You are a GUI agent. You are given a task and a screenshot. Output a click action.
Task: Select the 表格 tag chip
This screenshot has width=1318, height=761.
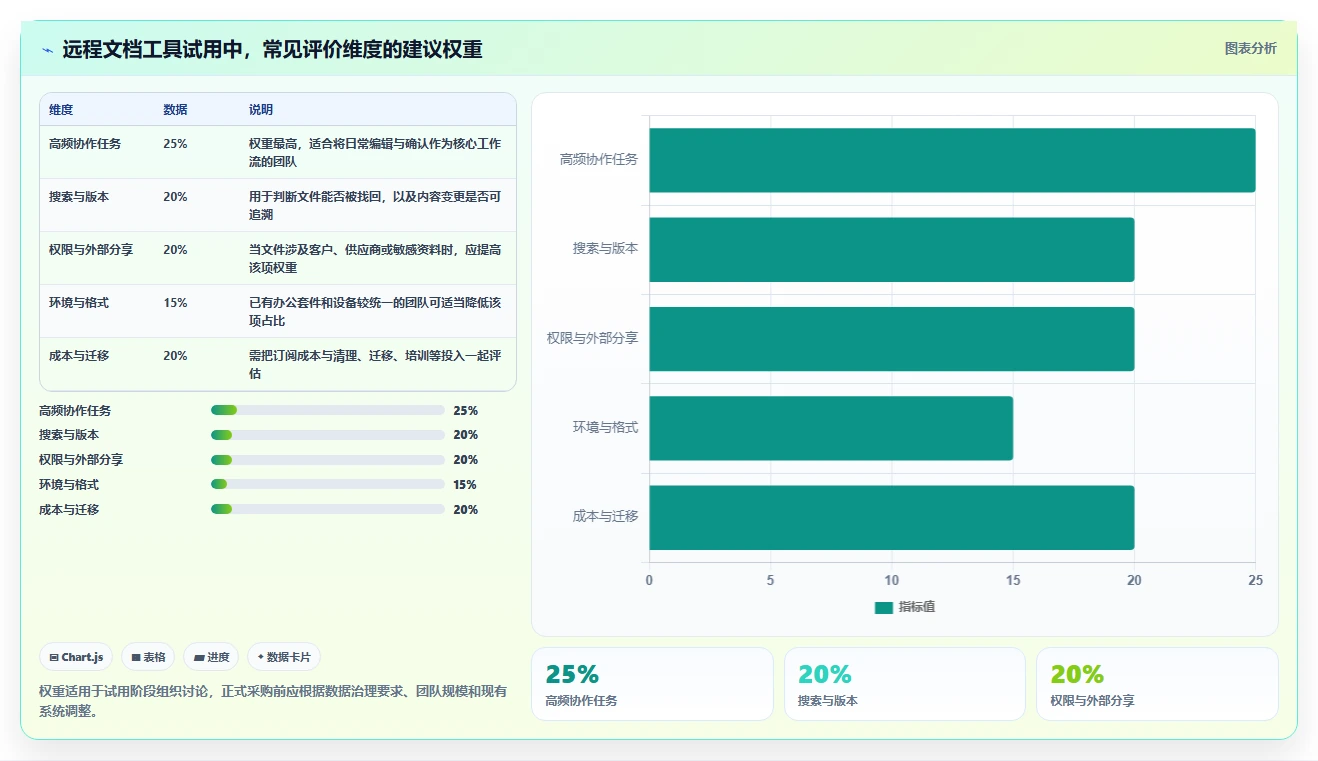tap(148, 657)
